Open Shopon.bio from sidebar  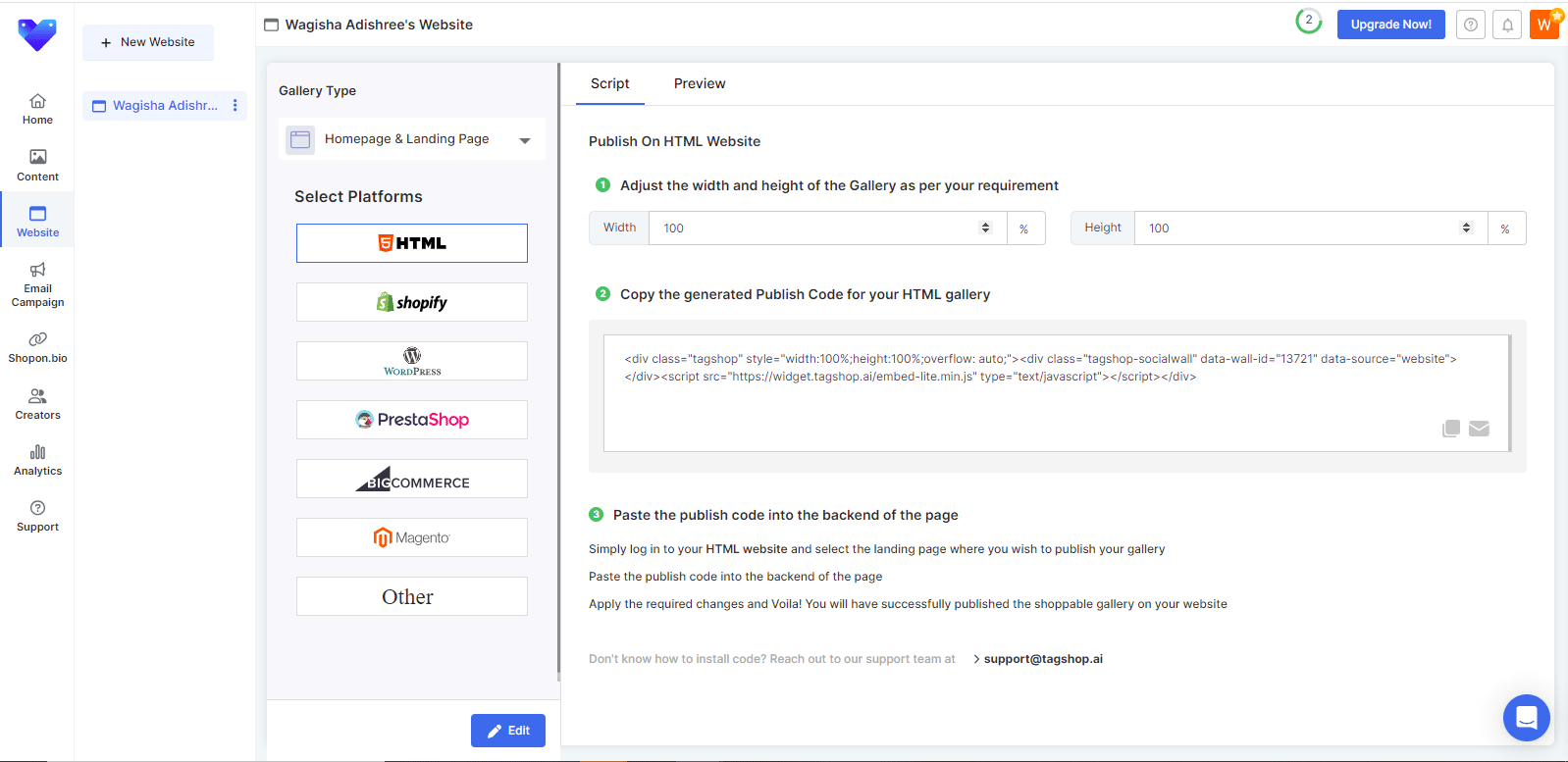coord(37,347)
